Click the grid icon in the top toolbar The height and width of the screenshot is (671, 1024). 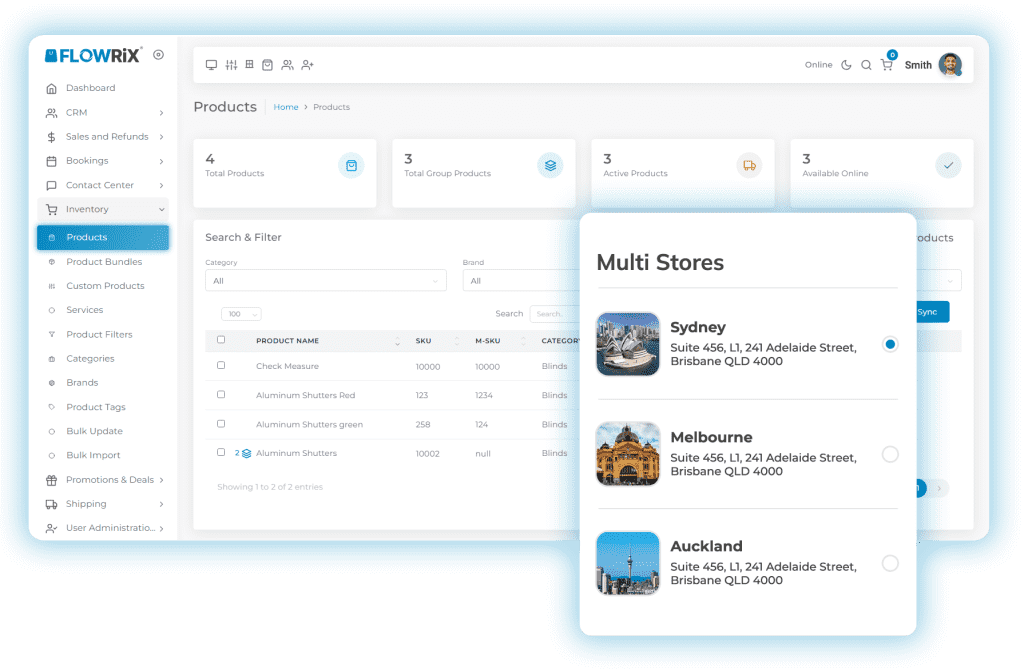click(248, 64)
